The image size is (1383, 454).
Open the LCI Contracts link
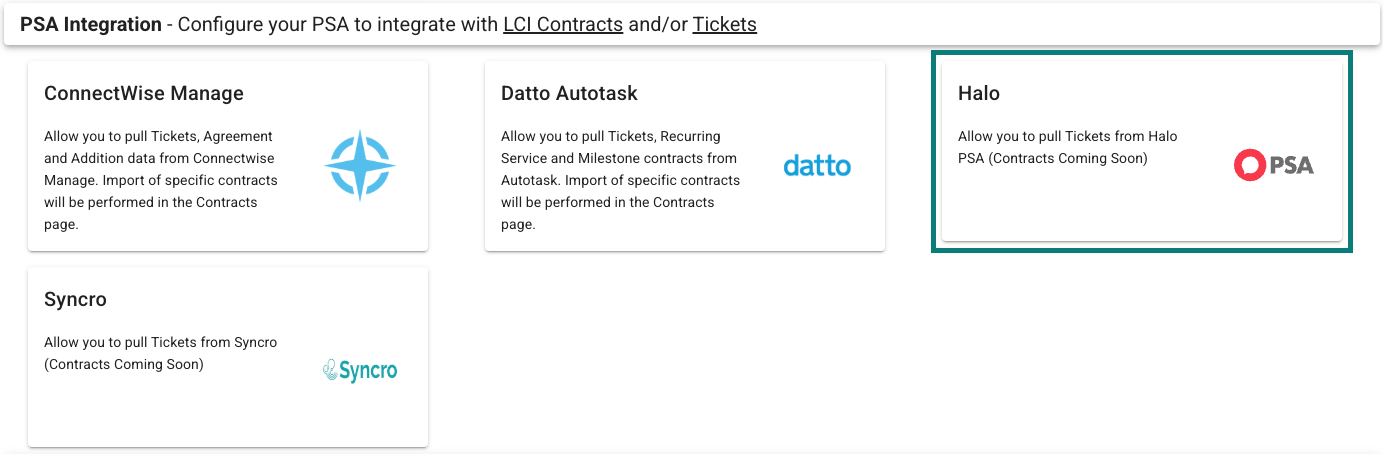[x=563, y=24]
